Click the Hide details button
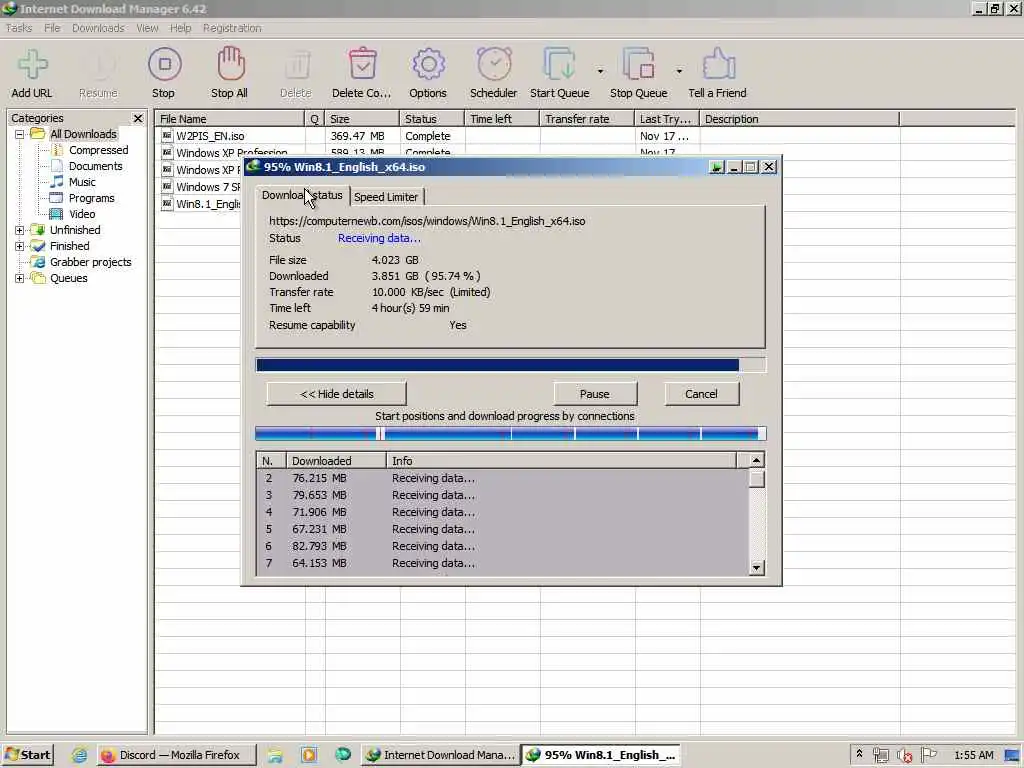1024x768 pixels. pyautogui.click(x=336, y=394)
